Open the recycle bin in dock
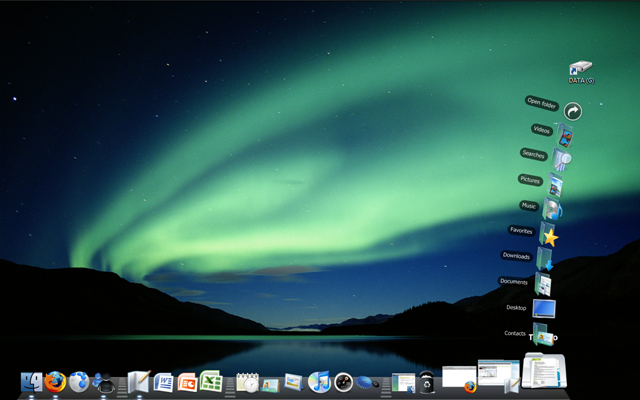 point(427,382)
